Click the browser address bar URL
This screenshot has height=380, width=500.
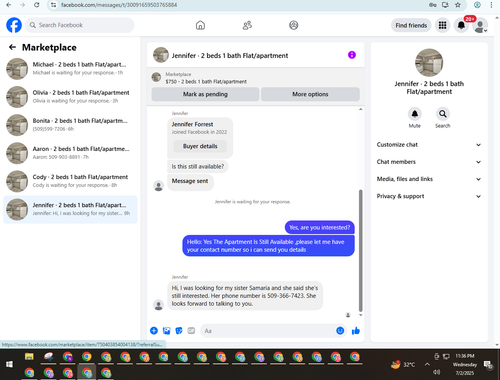click(119, 5)
